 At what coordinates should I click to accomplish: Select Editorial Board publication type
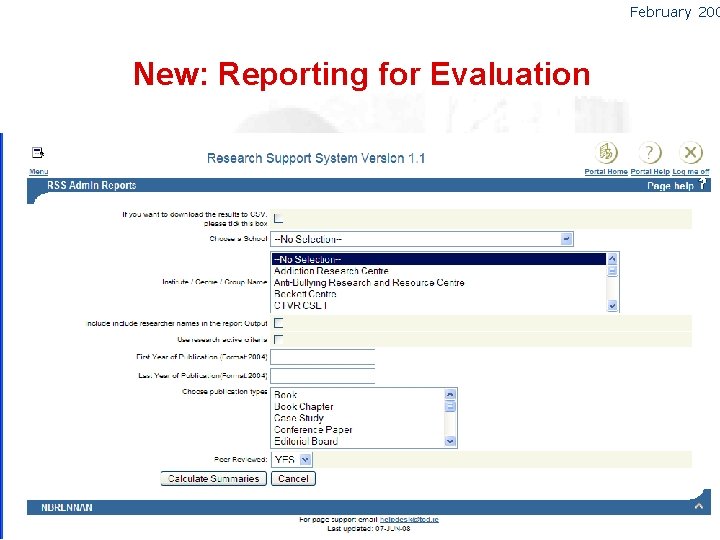point(358,441)
